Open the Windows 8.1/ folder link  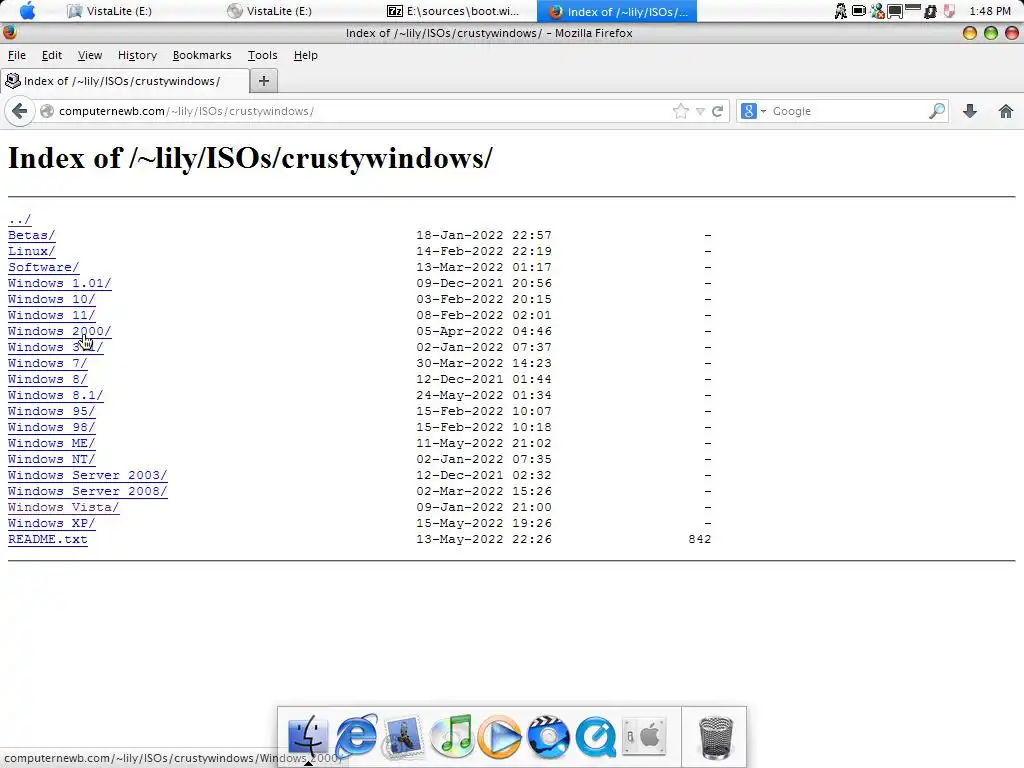tap(56, 395)
